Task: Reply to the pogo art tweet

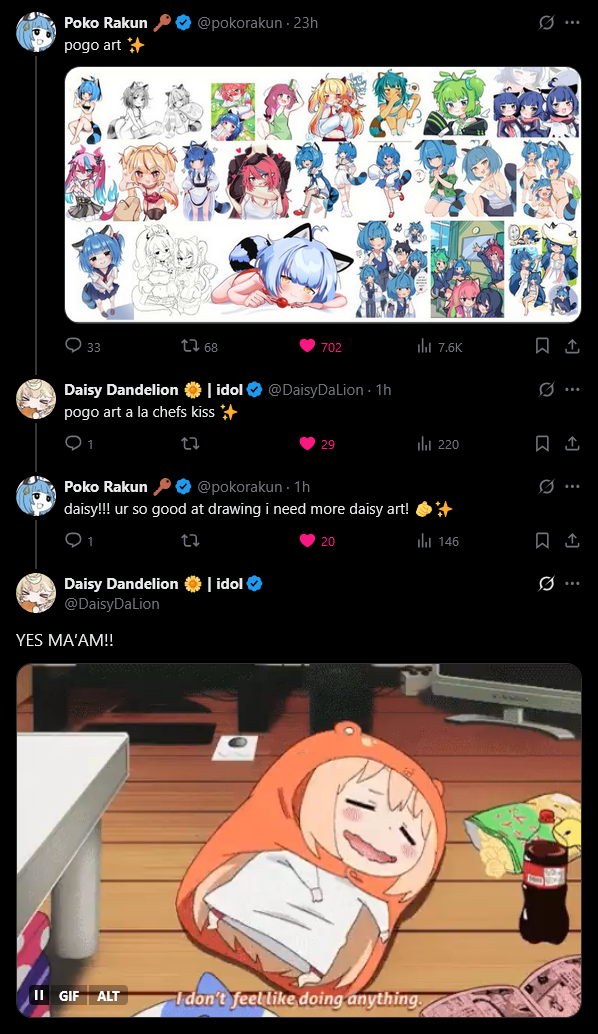Action: (x=82, y=346)
